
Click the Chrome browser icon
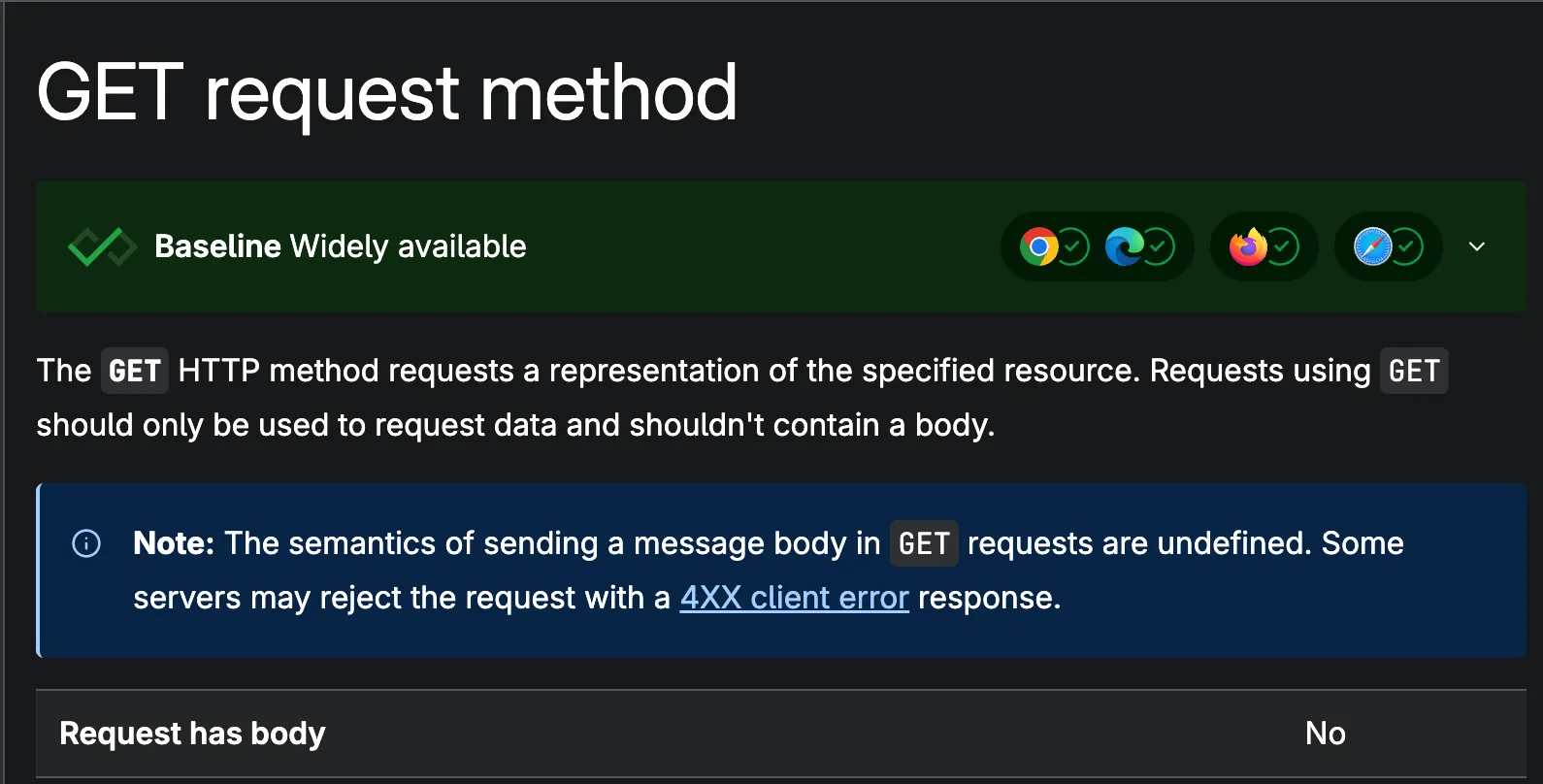point(1038,246)
